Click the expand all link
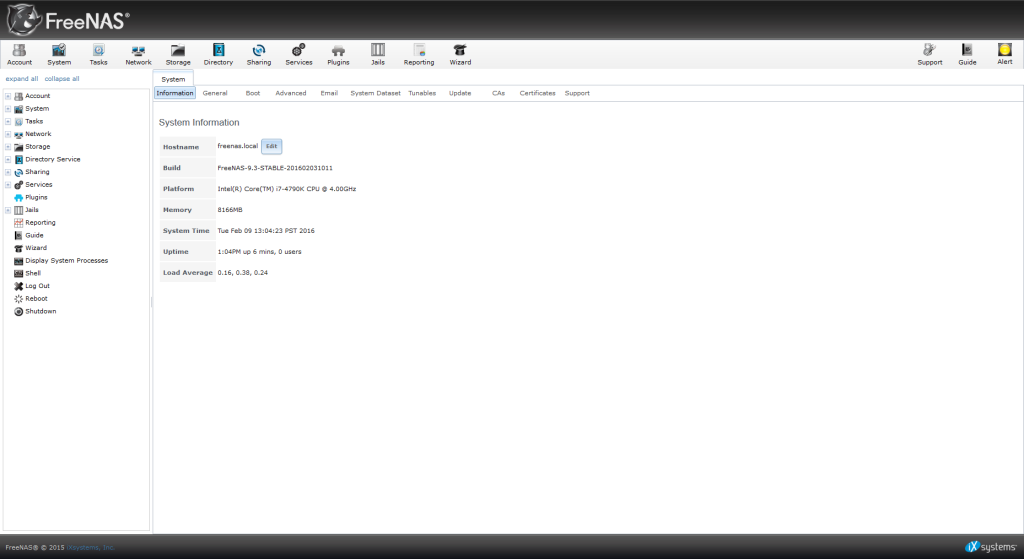The width and height of the screenshot is (1024, 559). click(x=22, y=78)
